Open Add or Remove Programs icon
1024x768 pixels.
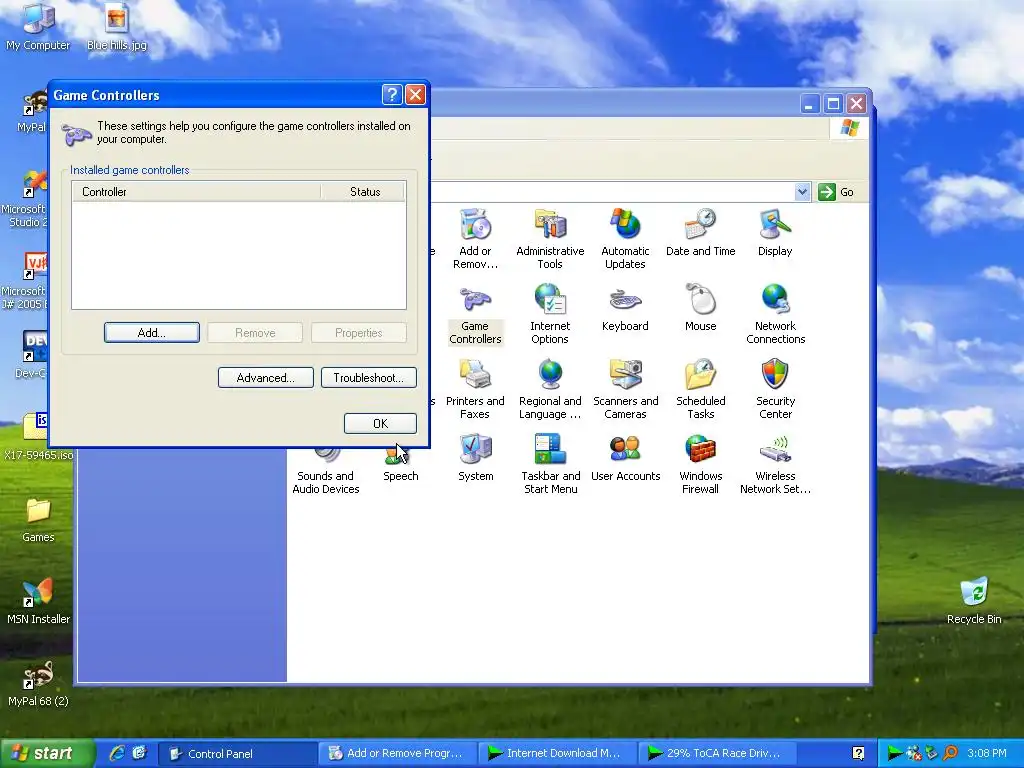[x=475, y=238]
